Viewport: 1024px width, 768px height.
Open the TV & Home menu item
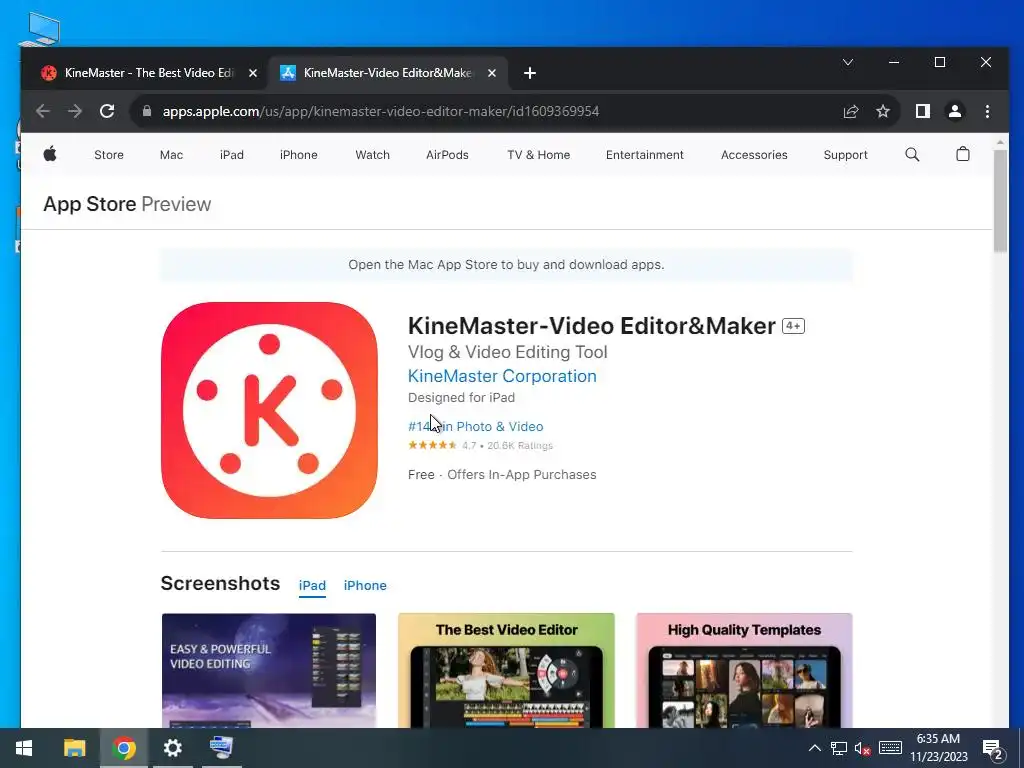[x=539, y=155]
